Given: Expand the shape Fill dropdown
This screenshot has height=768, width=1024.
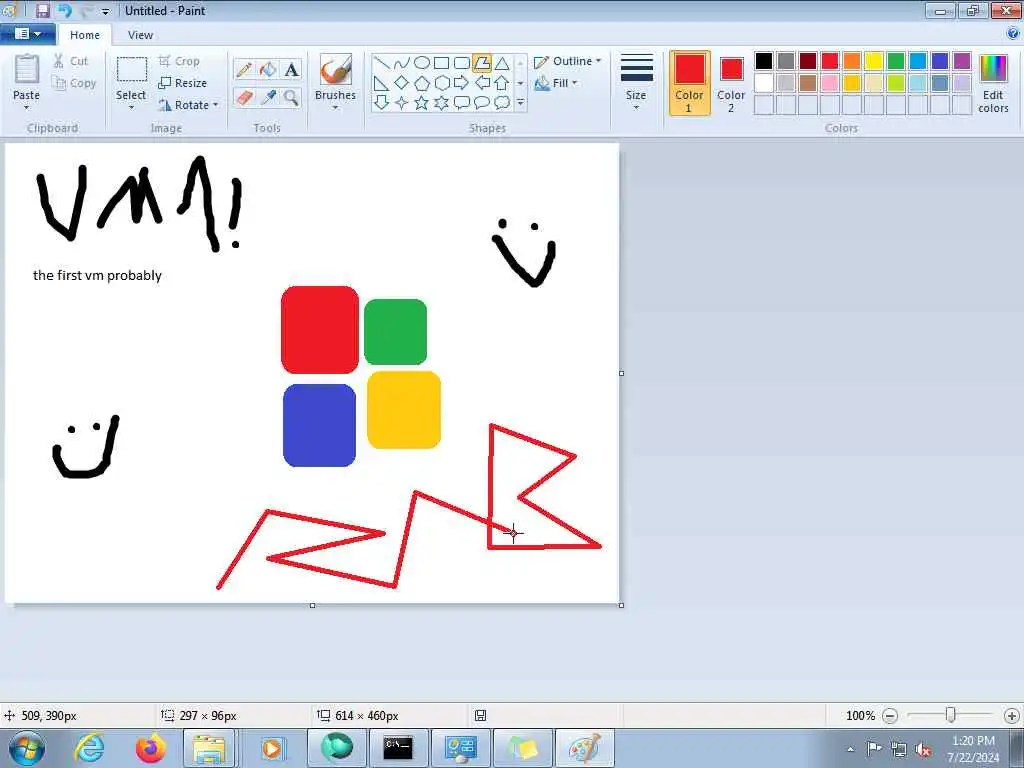Looking at the screenshot, I should tap(575, 83).
